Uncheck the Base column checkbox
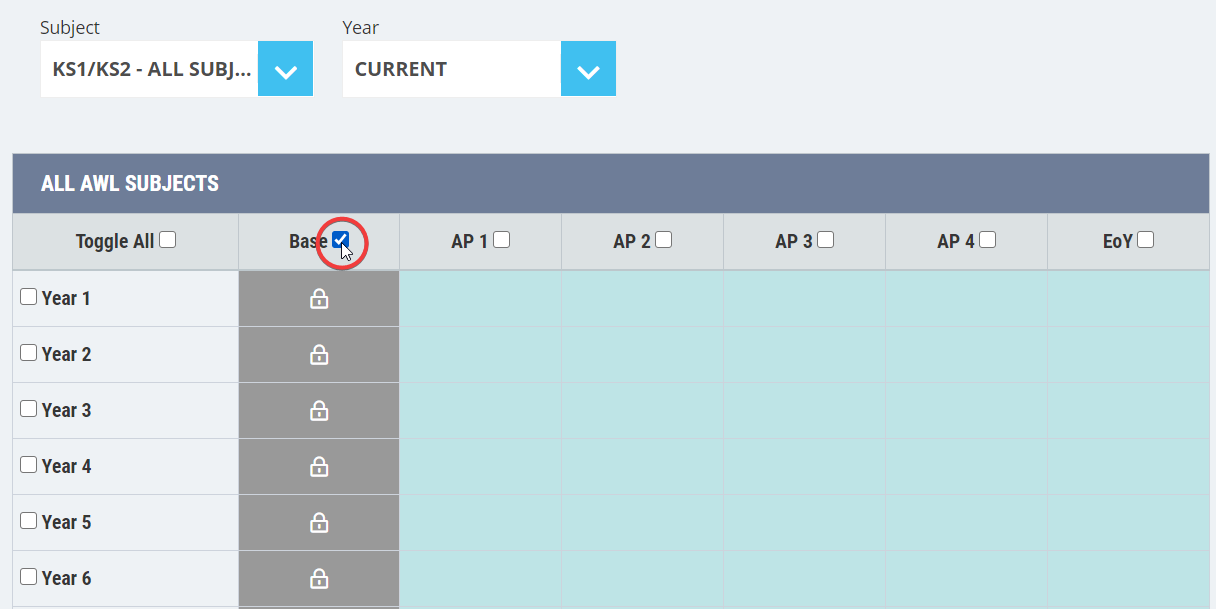This screenshot has height=609, width=1216. 341,240
